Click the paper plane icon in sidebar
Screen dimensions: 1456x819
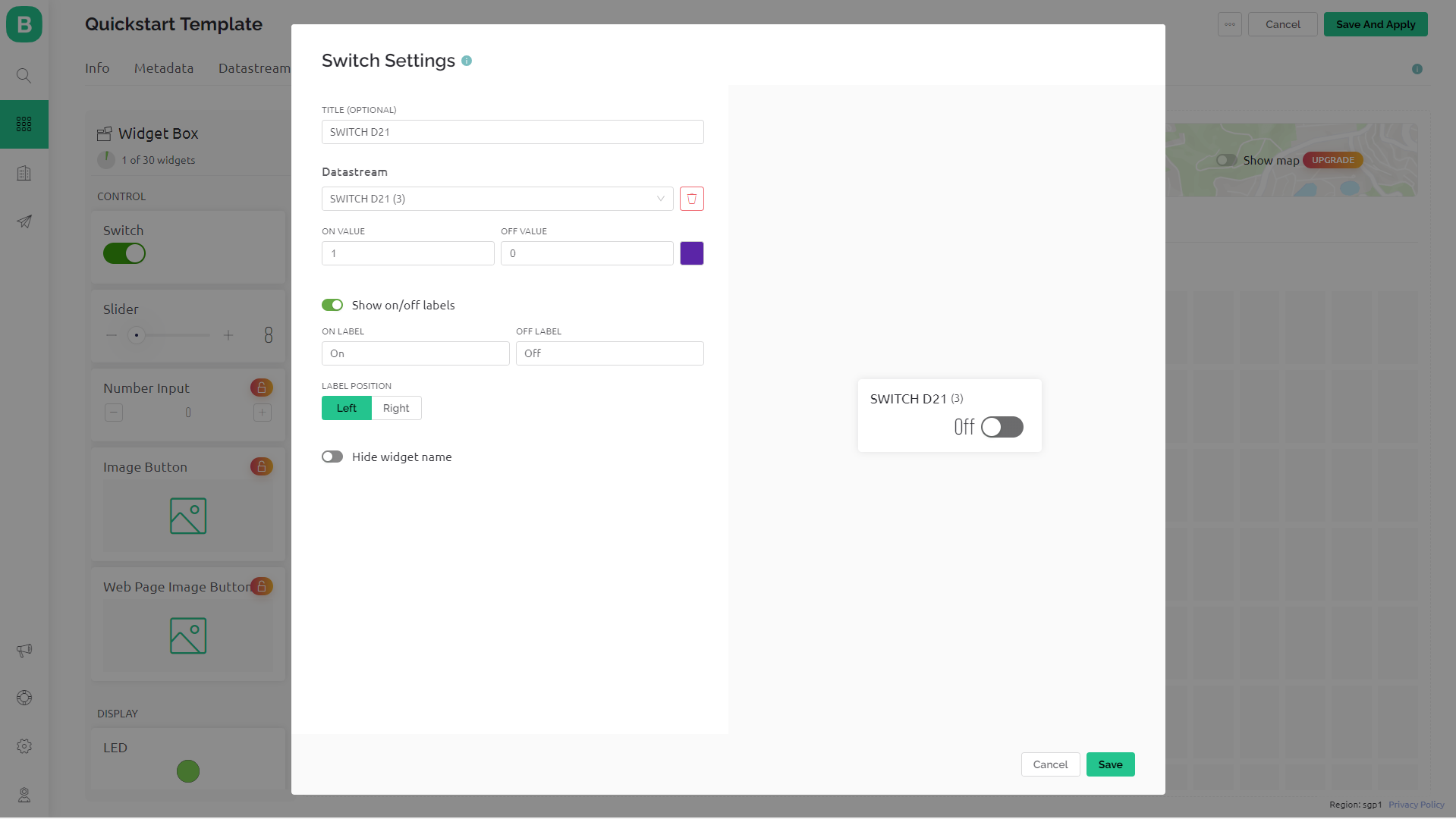coord(24,221)
